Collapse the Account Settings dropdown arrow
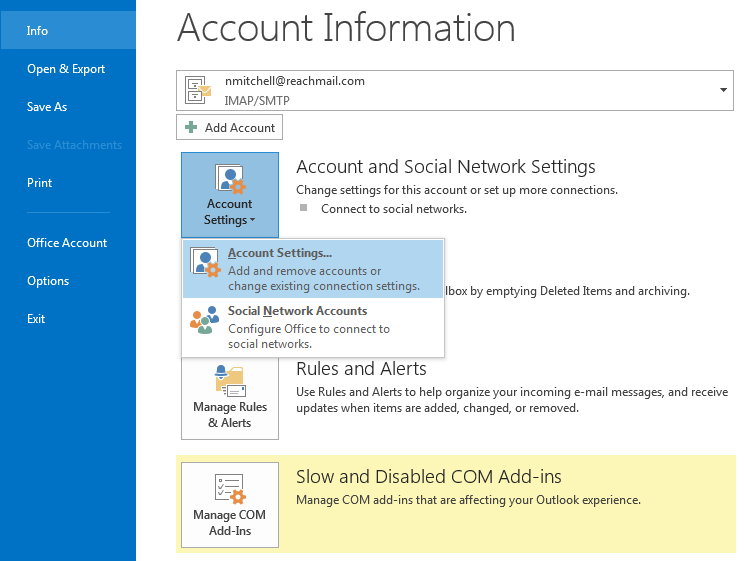The image size is (745, 561). click(252, 219)
